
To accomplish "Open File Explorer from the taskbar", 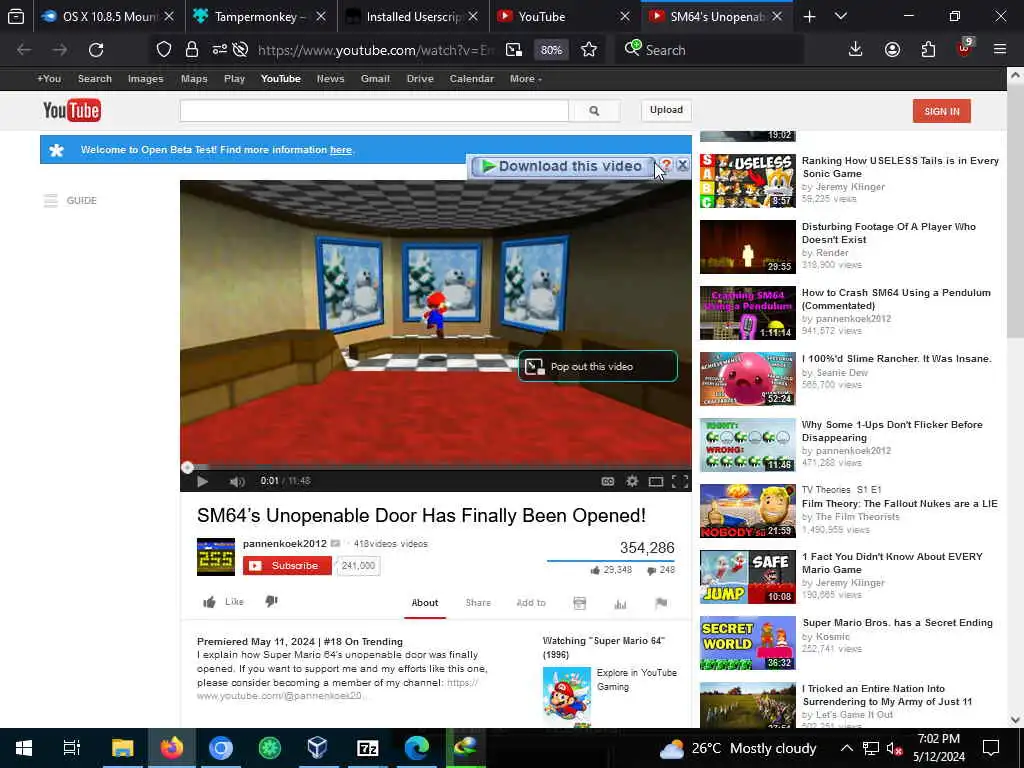I will [x=122, y=748].
